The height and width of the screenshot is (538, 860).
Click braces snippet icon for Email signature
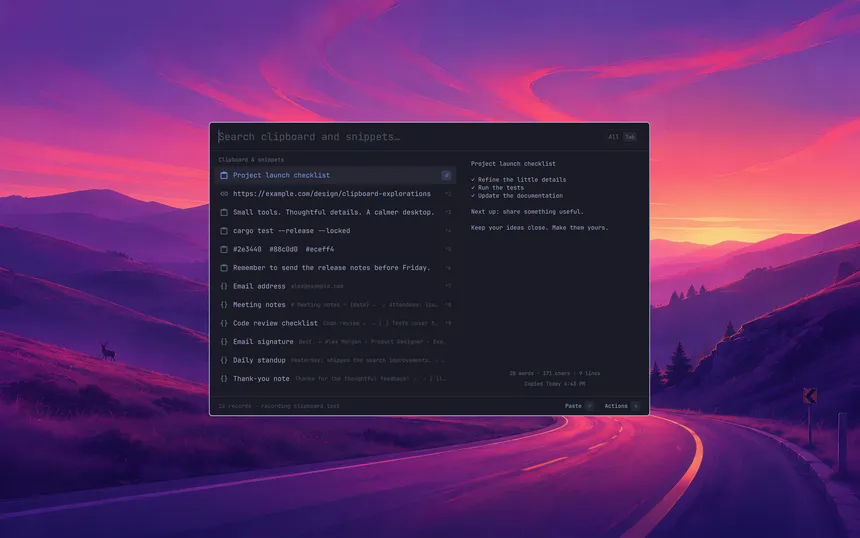coord(224,342)
